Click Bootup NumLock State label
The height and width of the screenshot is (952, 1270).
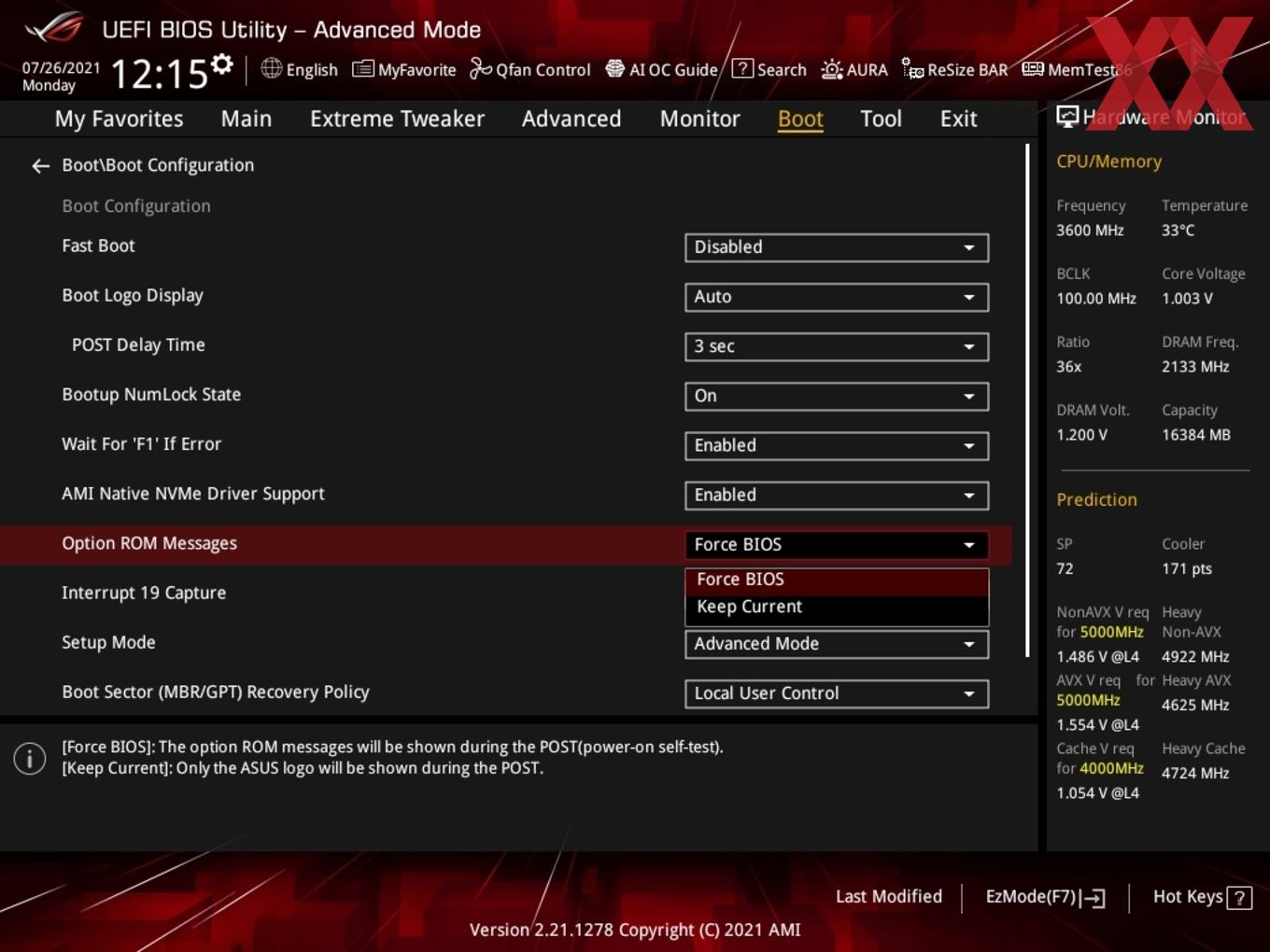tap(151, 394)
